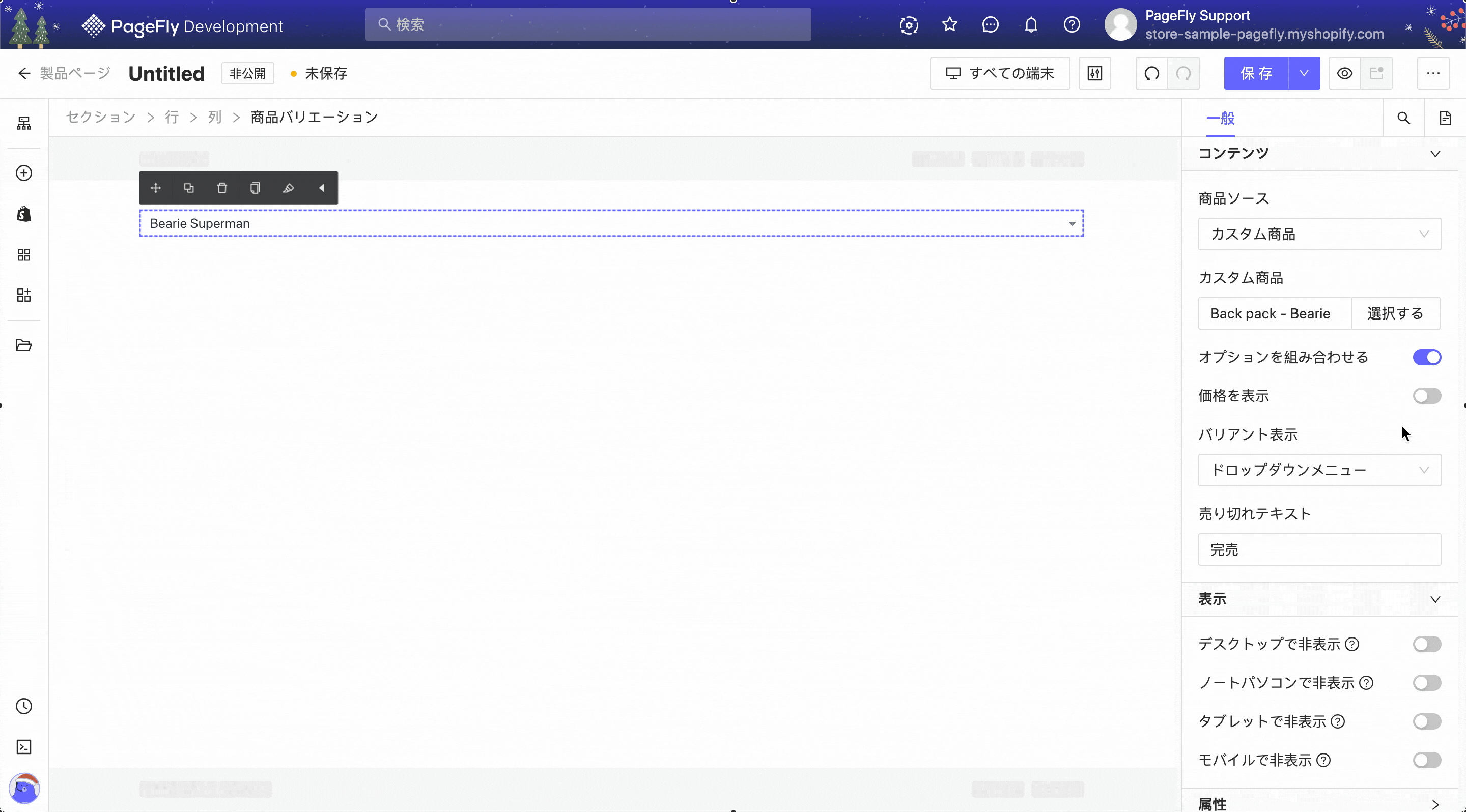Preview the page with the eye icon
The height and width of the screenshot is (812, 1466).
tap(1345, 73)
